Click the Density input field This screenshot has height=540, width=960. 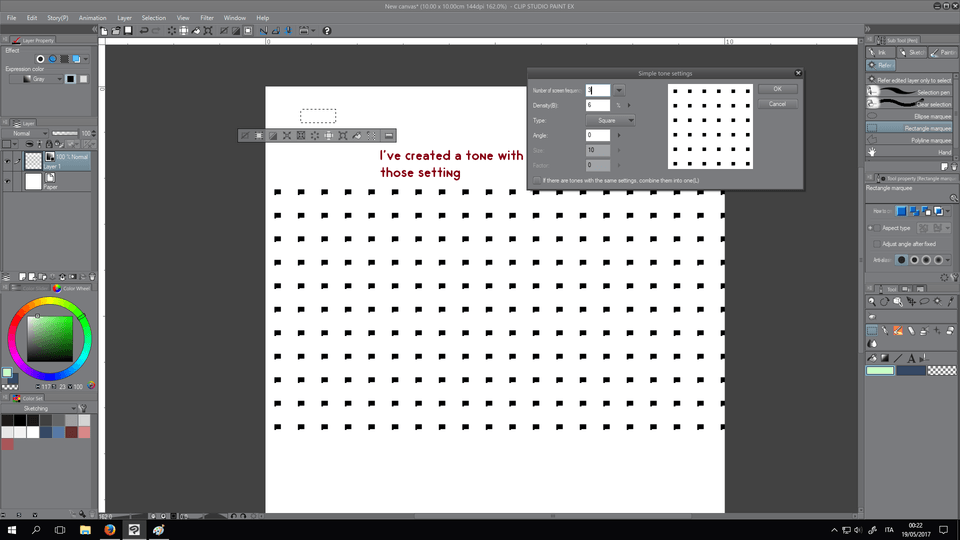click(x=598, y=105)
